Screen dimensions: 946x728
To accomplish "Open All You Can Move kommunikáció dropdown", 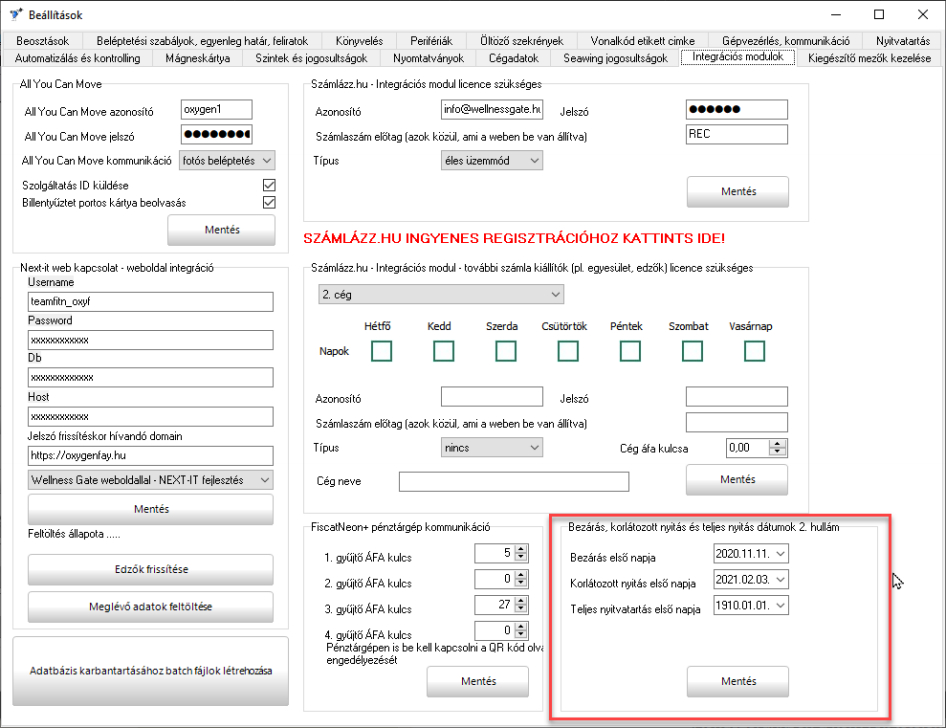I will point(227,160).
